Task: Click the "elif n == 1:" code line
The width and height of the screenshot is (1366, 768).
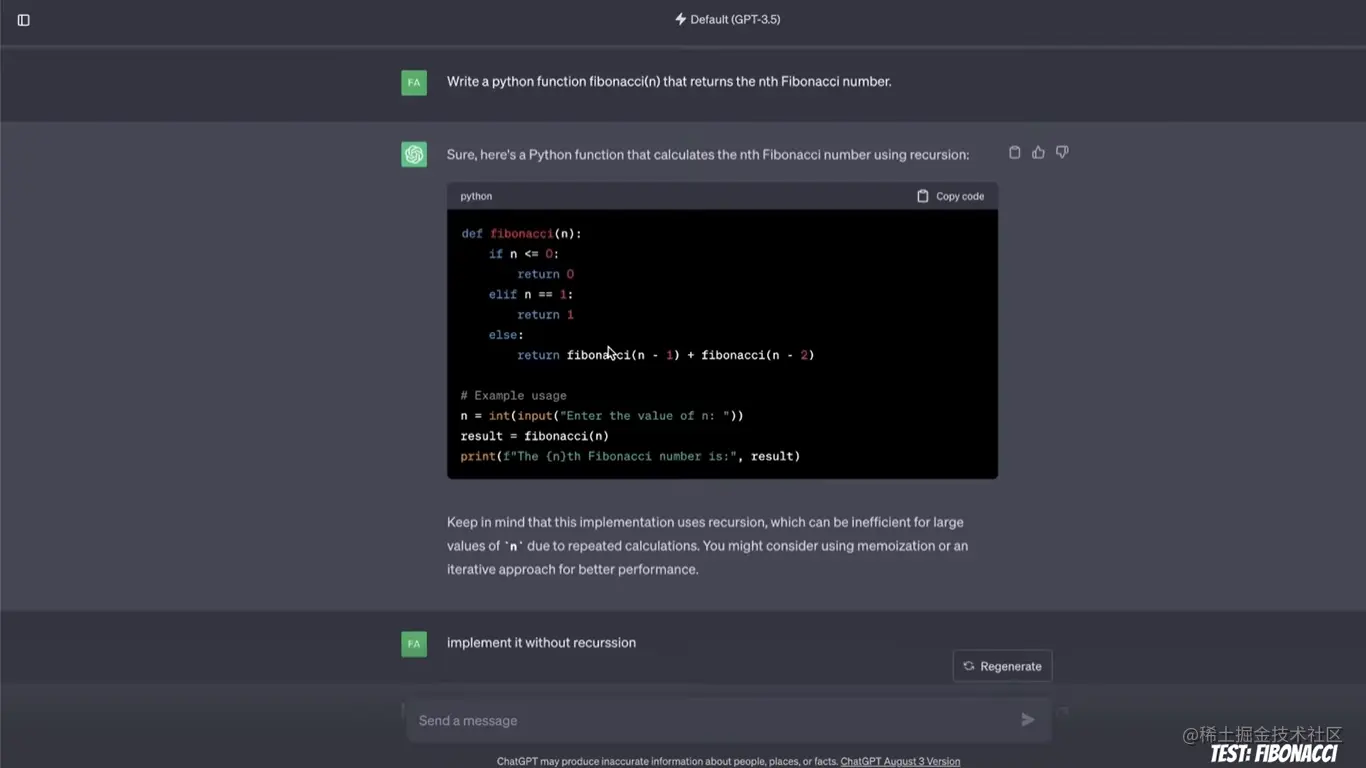Action: pyautogui.click(x=531, y=294)
